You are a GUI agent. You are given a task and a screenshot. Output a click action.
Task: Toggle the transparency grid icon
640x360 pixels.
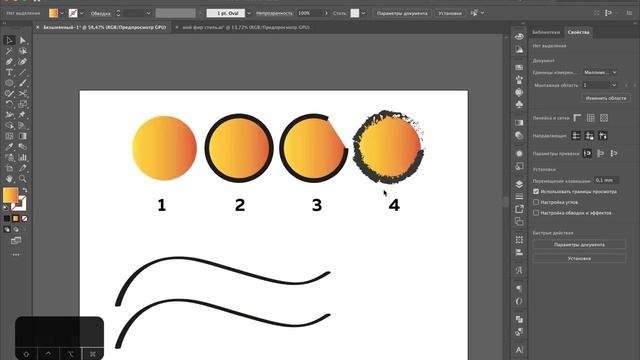pos(604,118)
